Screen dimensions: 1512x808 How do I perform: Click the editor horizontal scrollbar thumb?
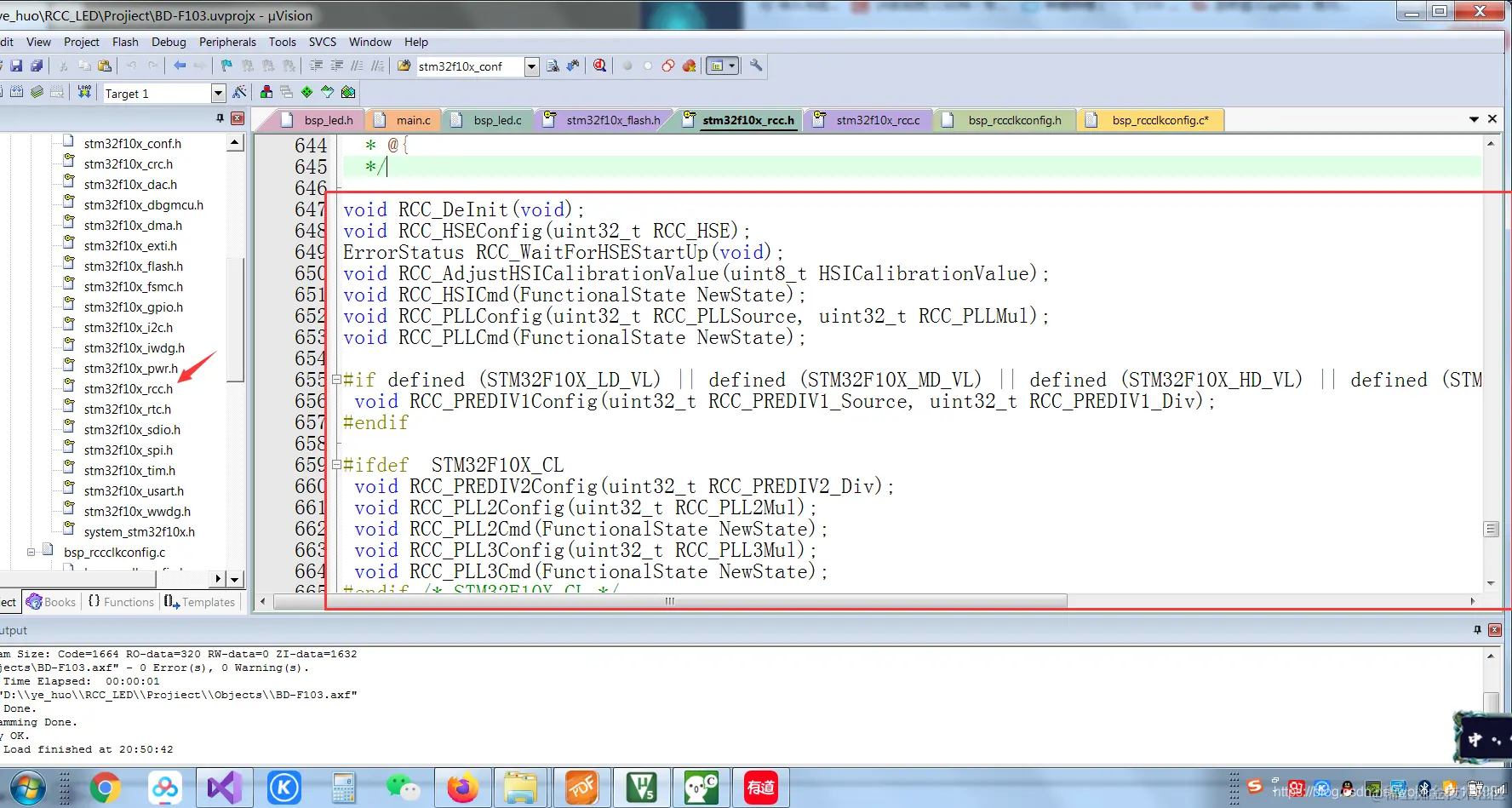pyautogui.click(x=670, y=601)
